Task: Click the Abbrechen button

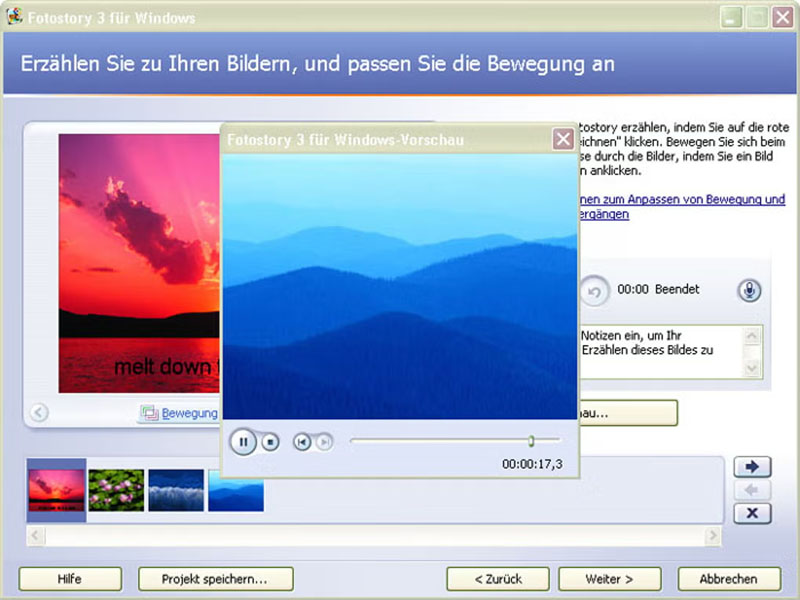Action: pyautogui.click(x=729, y=579)
